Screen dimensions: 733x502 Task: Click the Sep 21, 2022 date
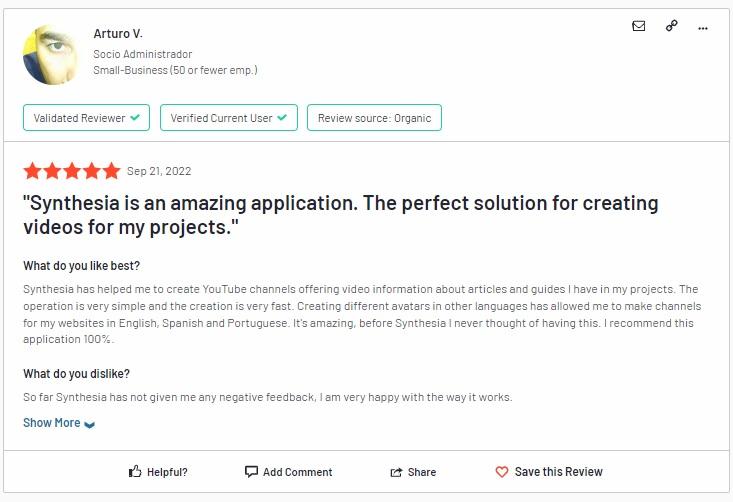(x=159, y=171)
